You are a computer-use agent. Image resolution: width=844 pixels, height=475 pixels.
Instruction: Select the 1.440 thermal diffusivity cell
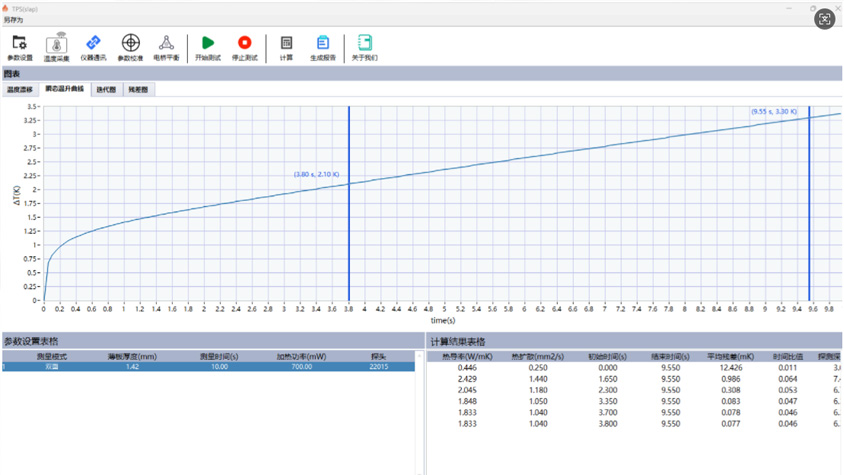(x=538, y=379)
